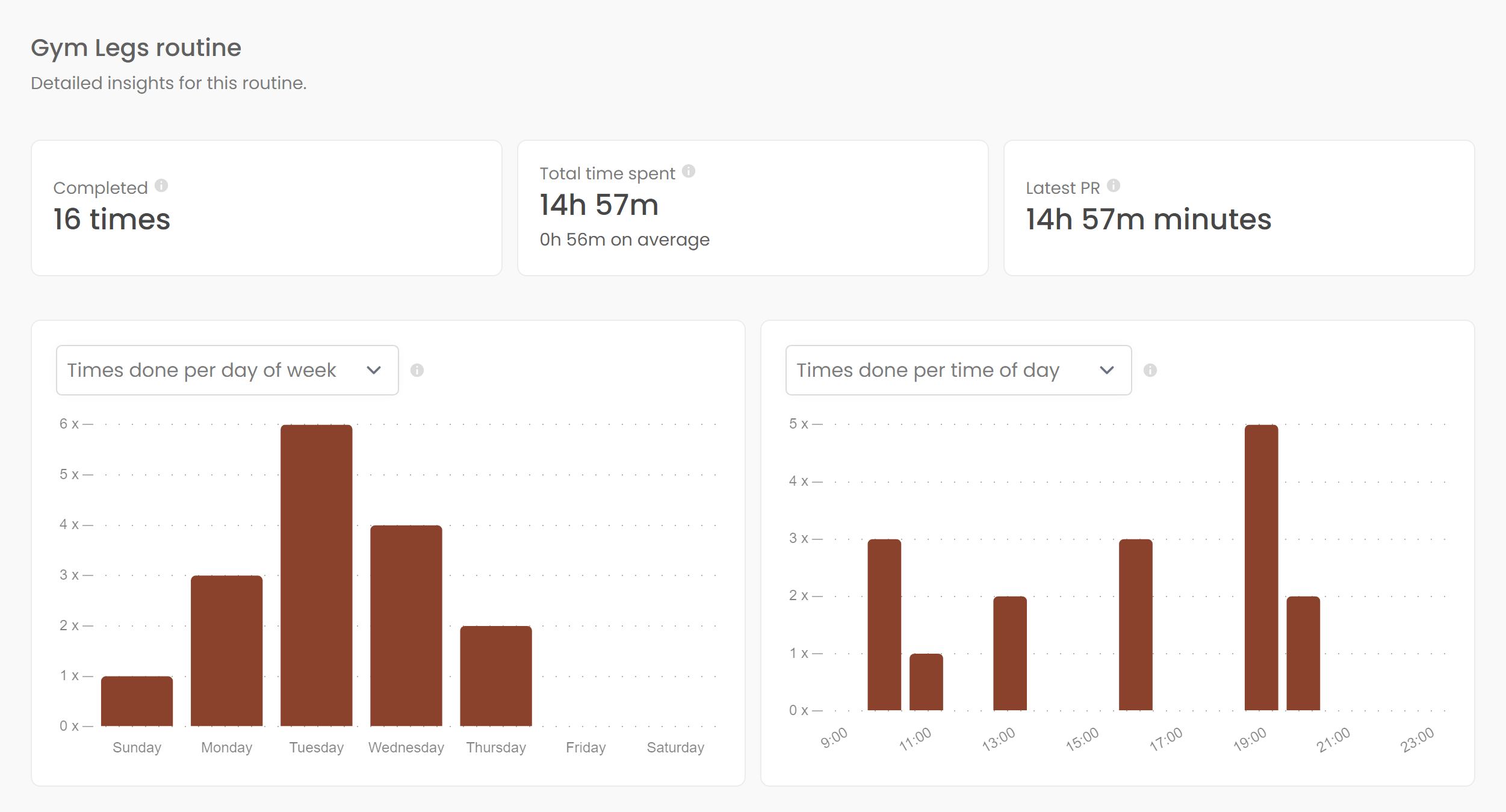Click info icon next to Completed

(x=161, y=185)
